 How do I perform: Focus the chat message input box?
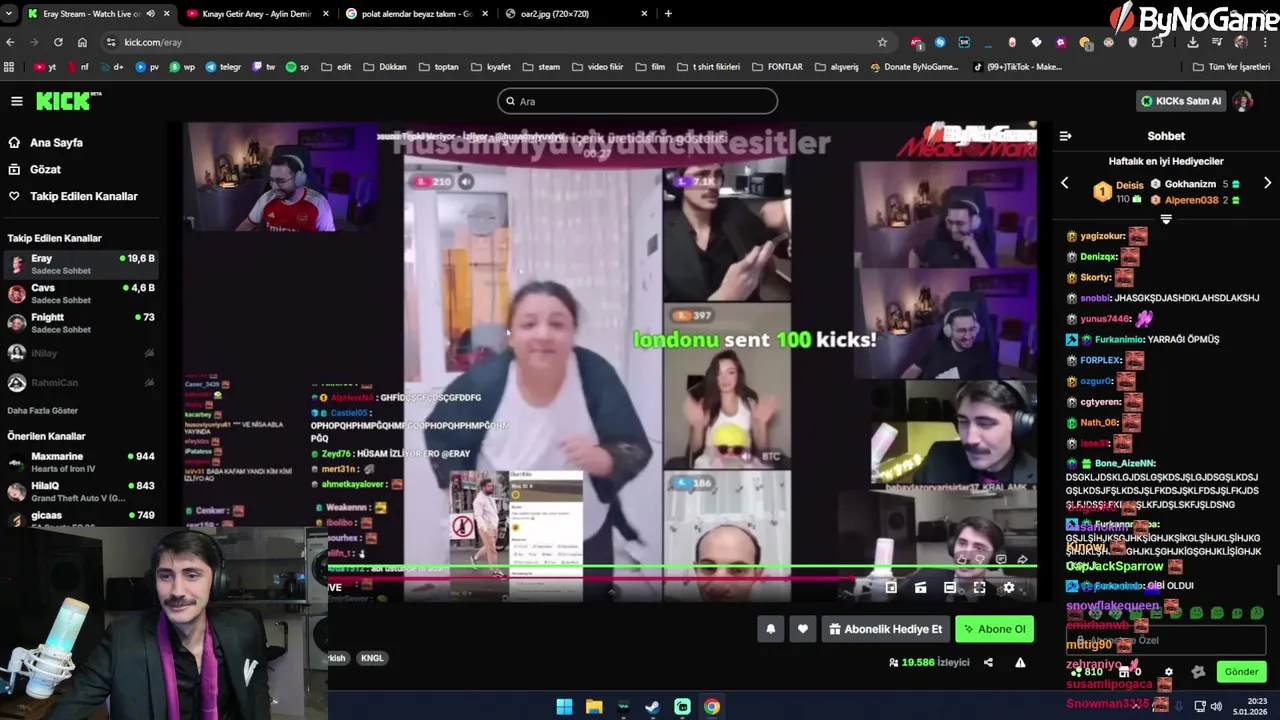pos(1166,640)
